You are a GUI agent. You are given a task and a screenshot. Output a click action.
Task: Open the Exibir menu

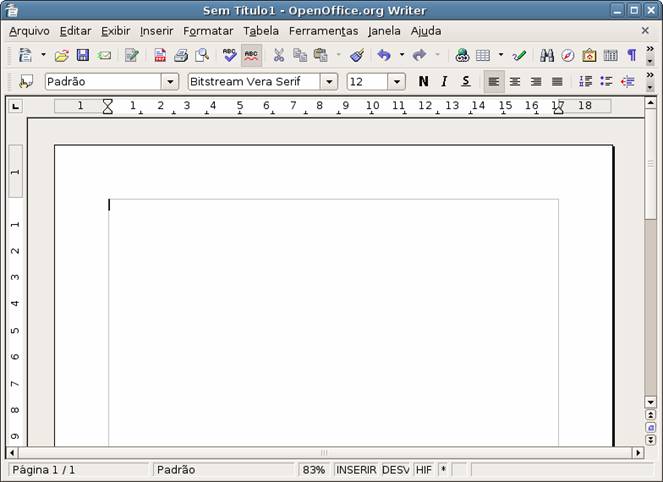pyautogui.click(x=115, y=31)
